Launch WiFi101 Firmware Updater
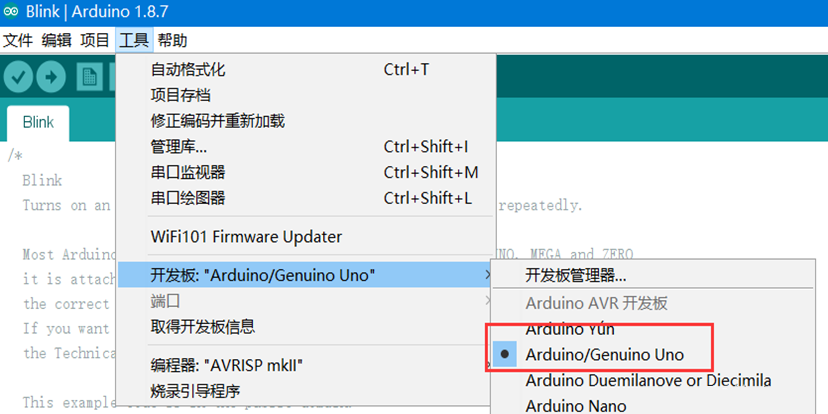The image size is (828, 414). (246, 237)
